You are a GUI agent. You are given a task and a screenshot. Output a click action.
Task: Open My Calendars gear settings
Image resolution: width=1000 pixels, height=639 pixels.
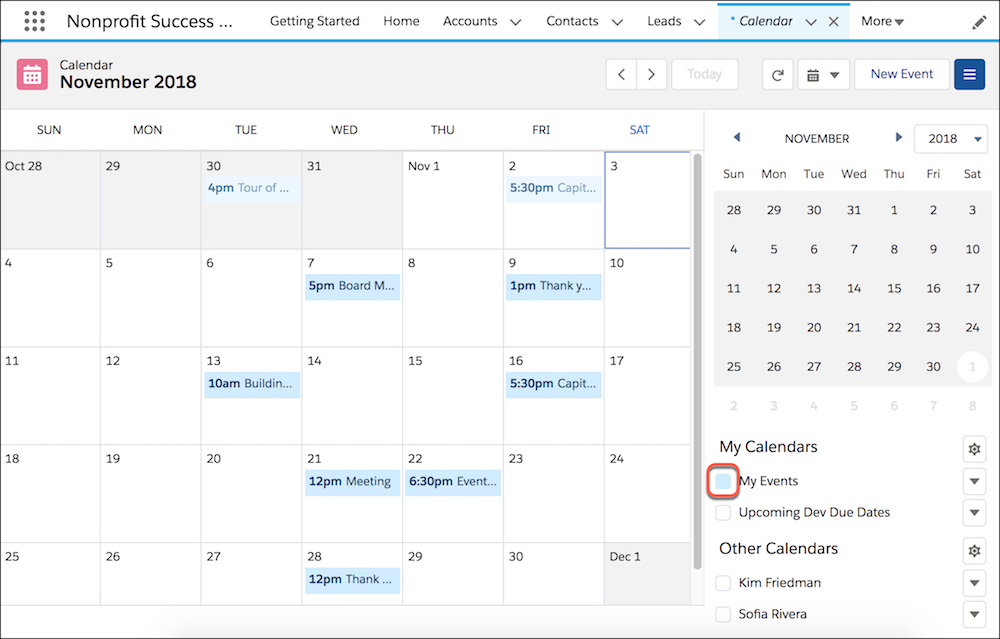coord(974,449)
